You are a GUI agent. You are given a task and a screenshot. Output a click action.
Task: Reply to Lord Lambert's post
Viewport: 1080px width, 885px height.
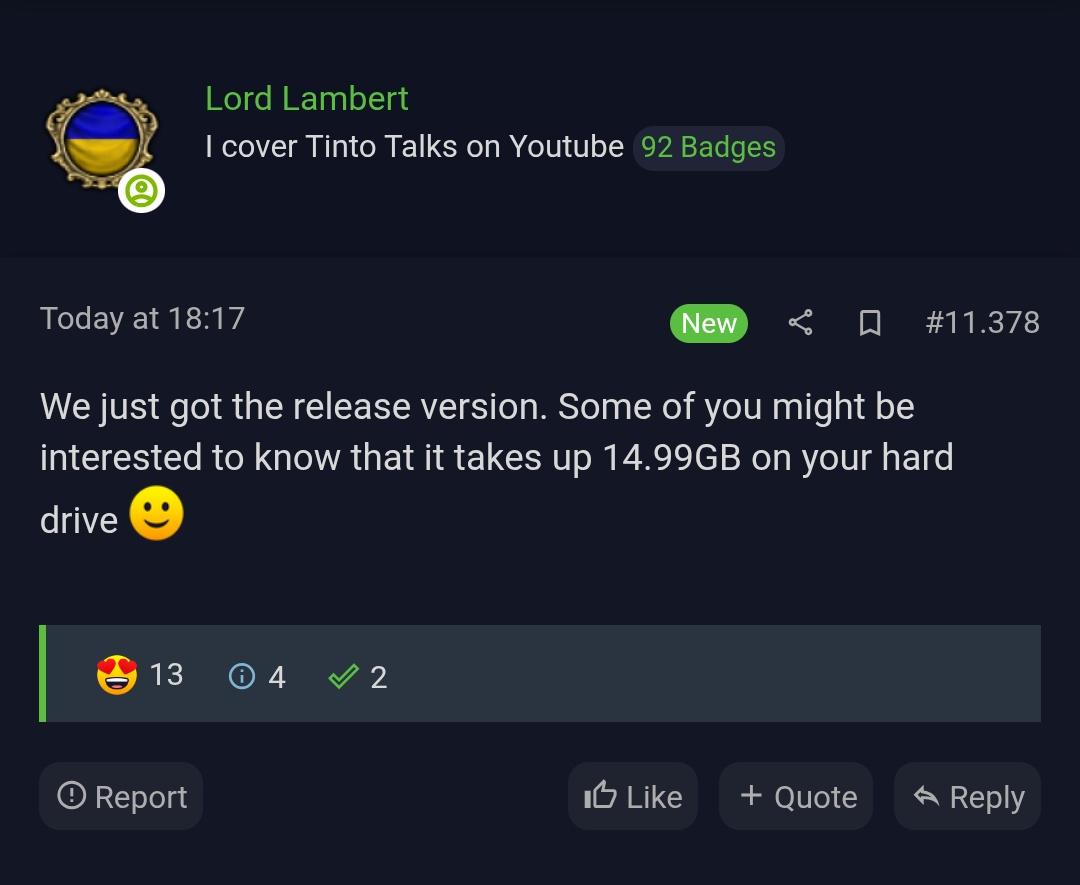967,796
